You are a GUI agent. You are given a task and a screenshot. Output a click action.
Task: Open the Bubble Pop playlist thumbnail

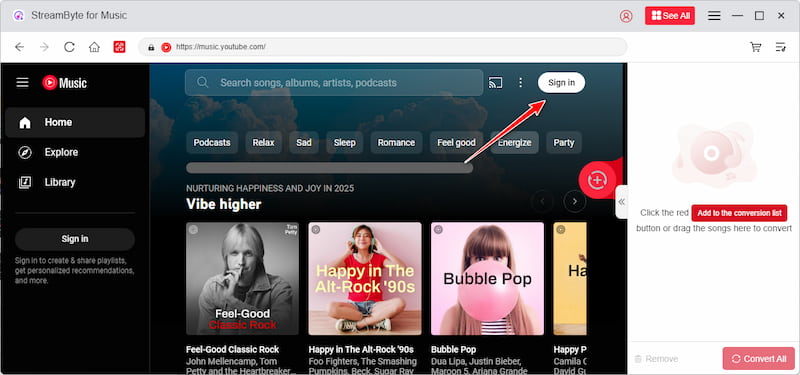[487, 279]
